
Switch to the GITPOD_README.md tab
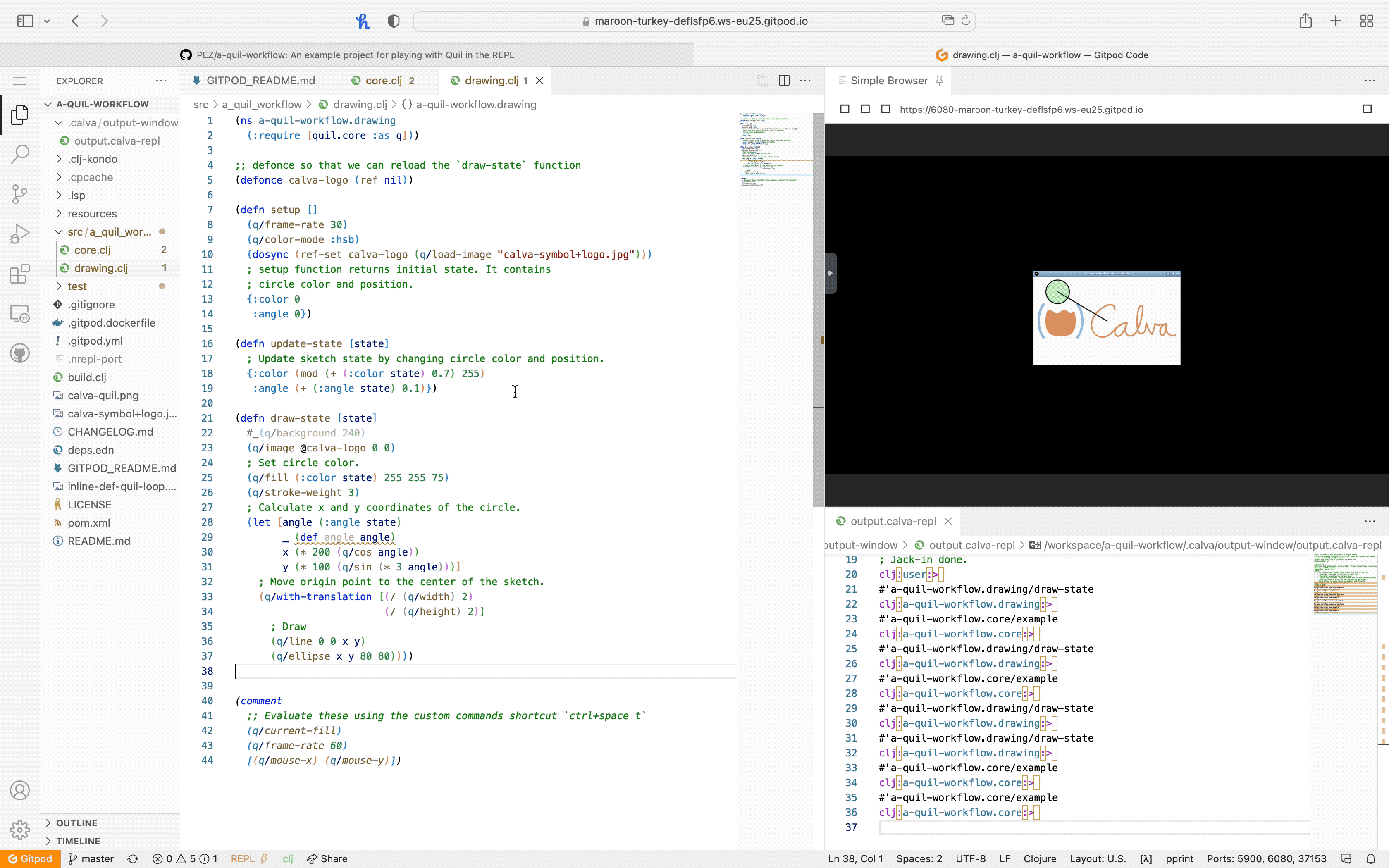click(260, 80)
